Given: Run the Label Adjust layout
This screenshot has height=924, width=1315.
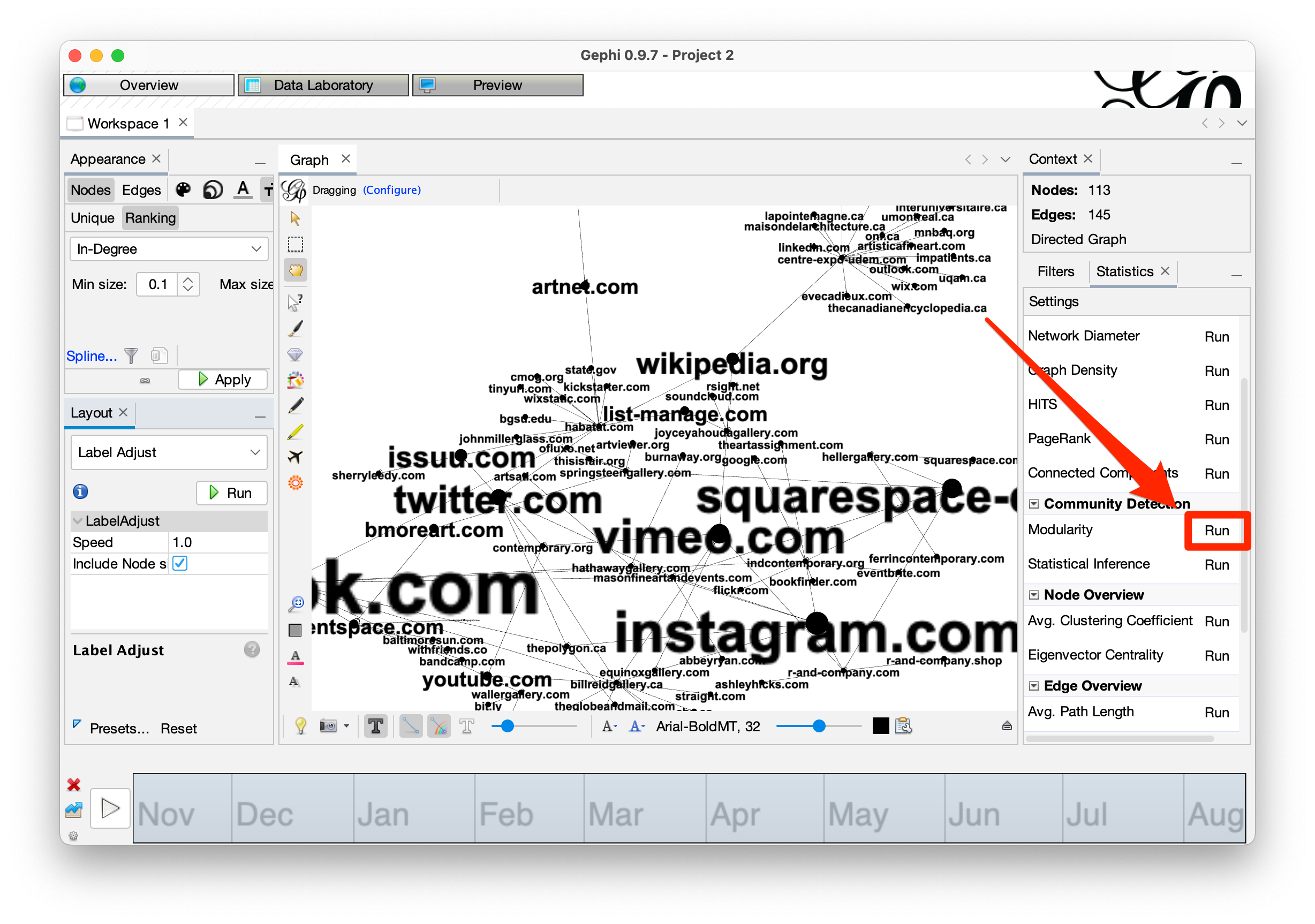Looking at the screenshot, I should pyautogui.click(x=231, y=493).
